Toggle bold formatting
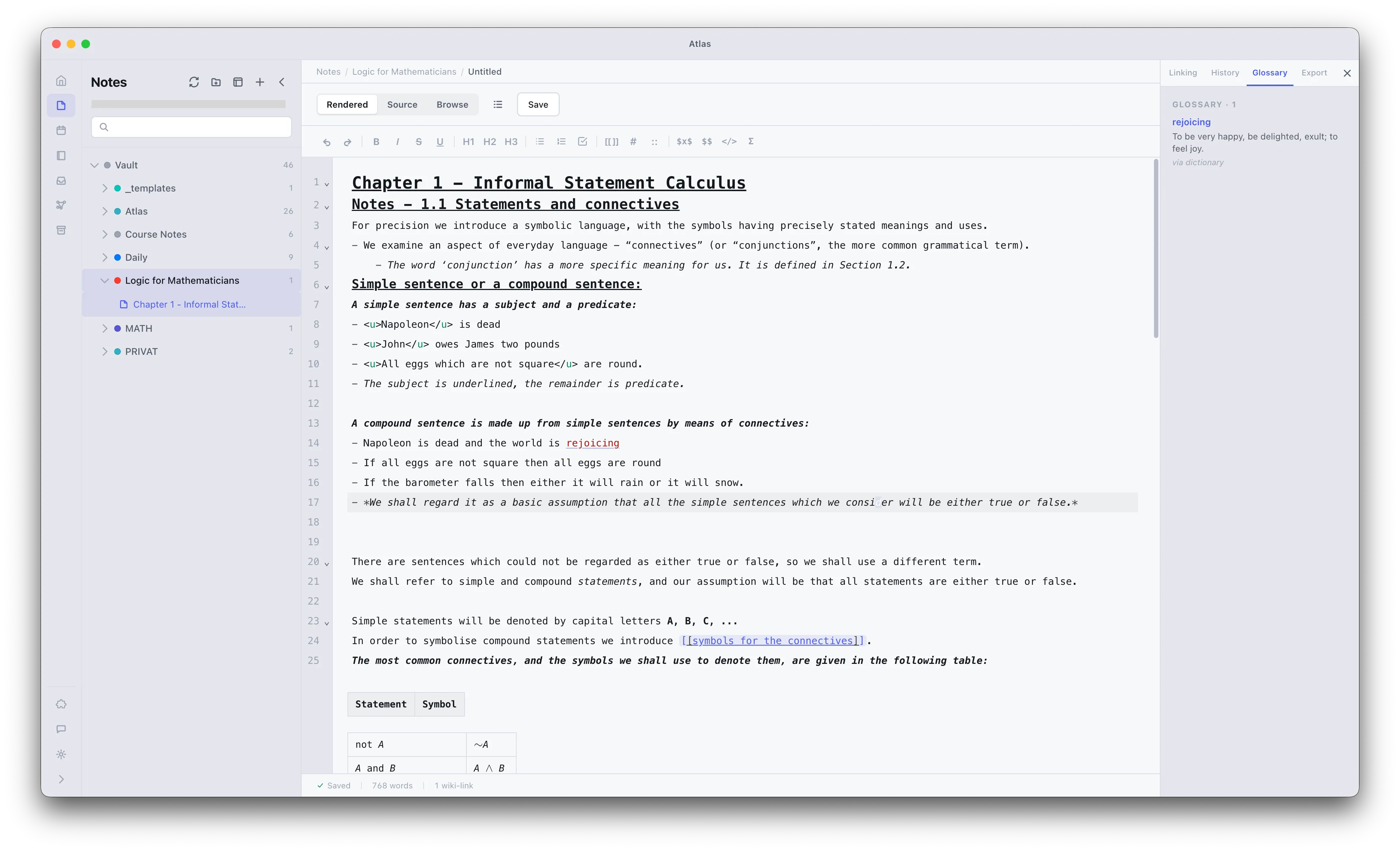The width and height of the screenshot is (1400, 851). coord(376,142)
